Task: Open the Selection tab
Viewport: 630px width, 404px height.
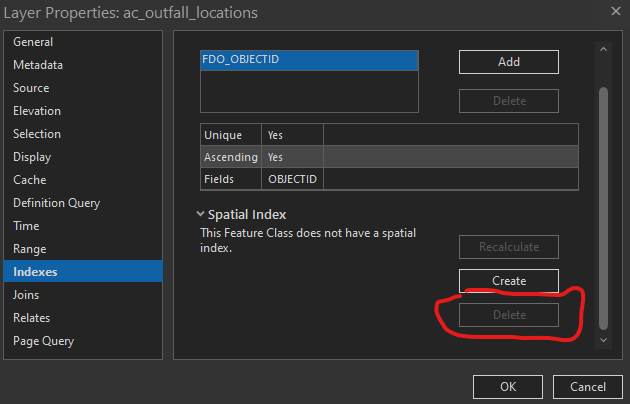Action: tap(37, 134)
